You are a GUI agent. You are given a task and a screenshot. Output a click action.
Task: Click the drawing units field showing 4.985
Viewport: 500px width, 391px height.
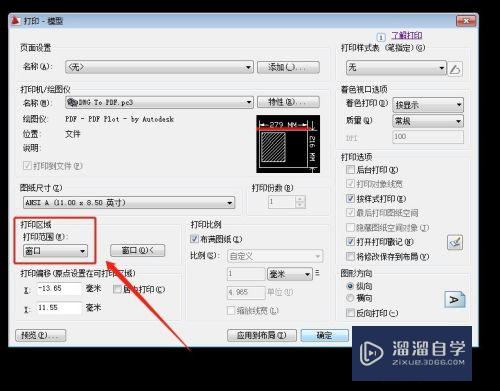tap(246, 292)
